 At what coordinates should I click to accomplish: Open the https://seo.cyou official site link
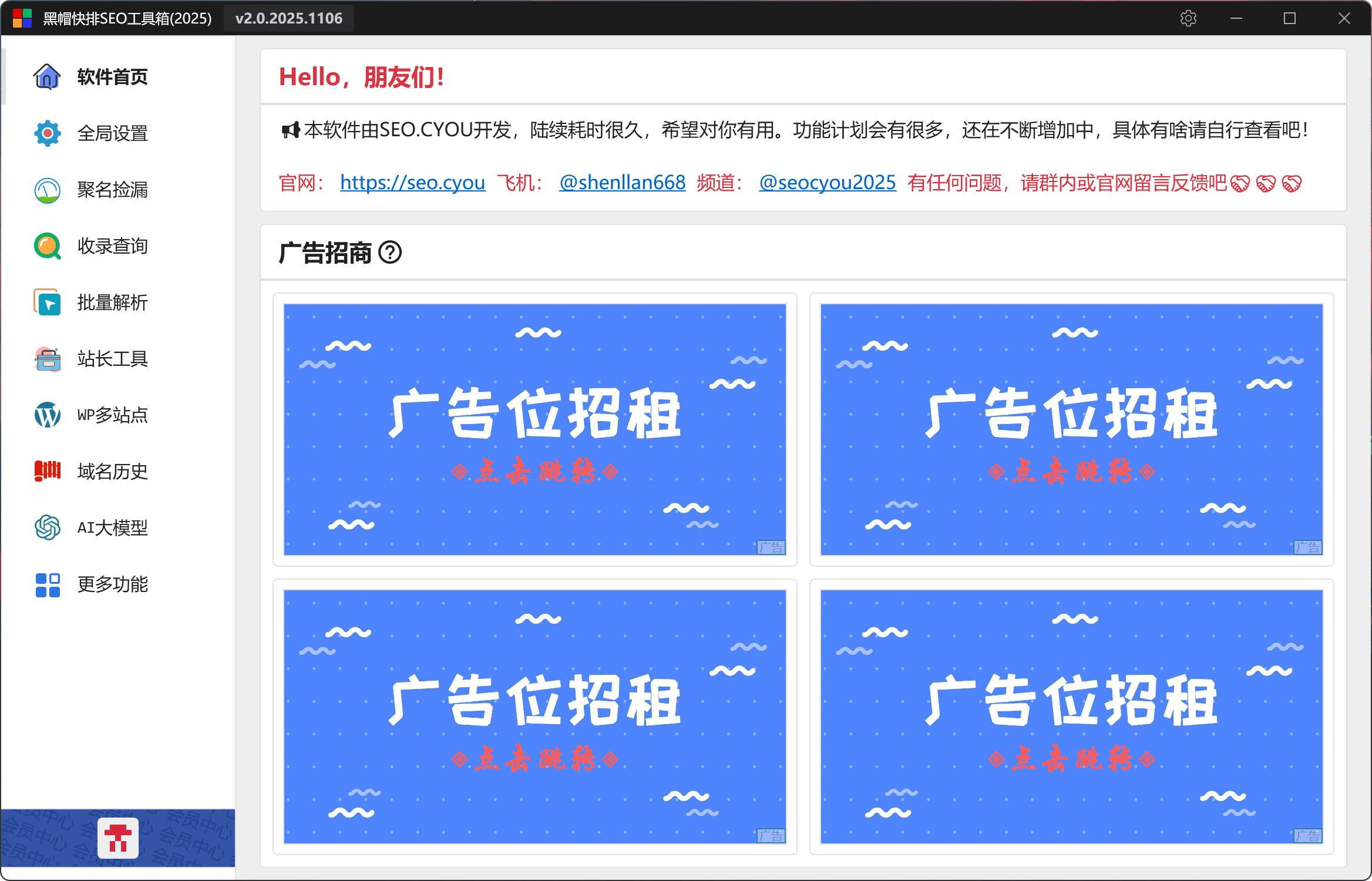pyautogui.click(x=412, y=183)
